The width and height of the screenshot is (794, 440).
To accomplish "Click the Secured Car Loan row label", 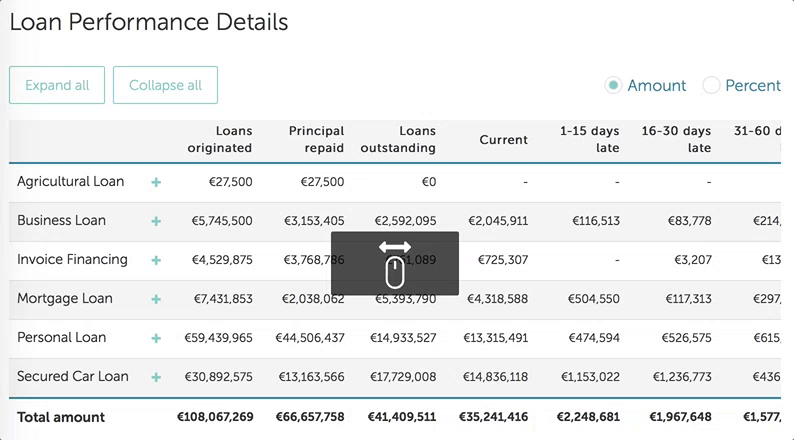I will [x=73, y=377].
